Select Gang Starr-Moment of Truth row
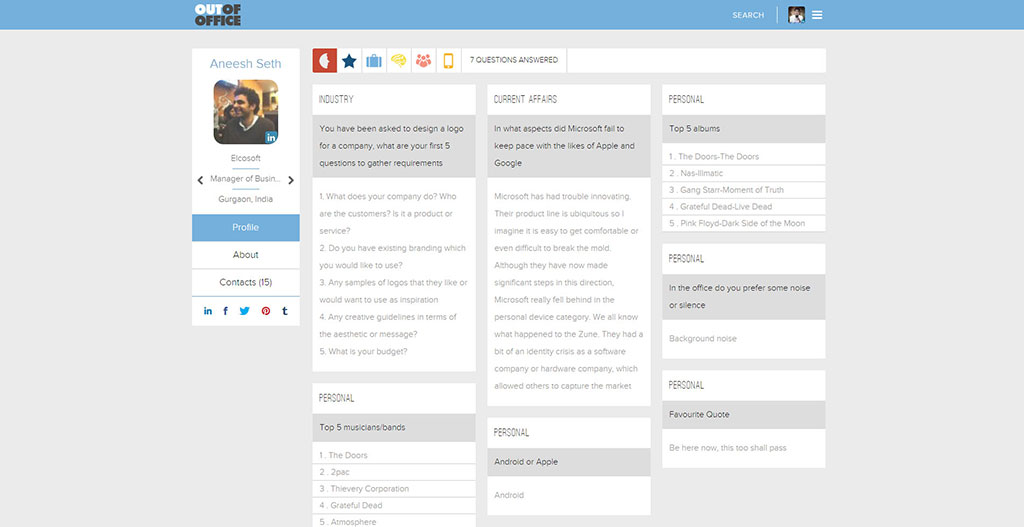 pos(744,190)
